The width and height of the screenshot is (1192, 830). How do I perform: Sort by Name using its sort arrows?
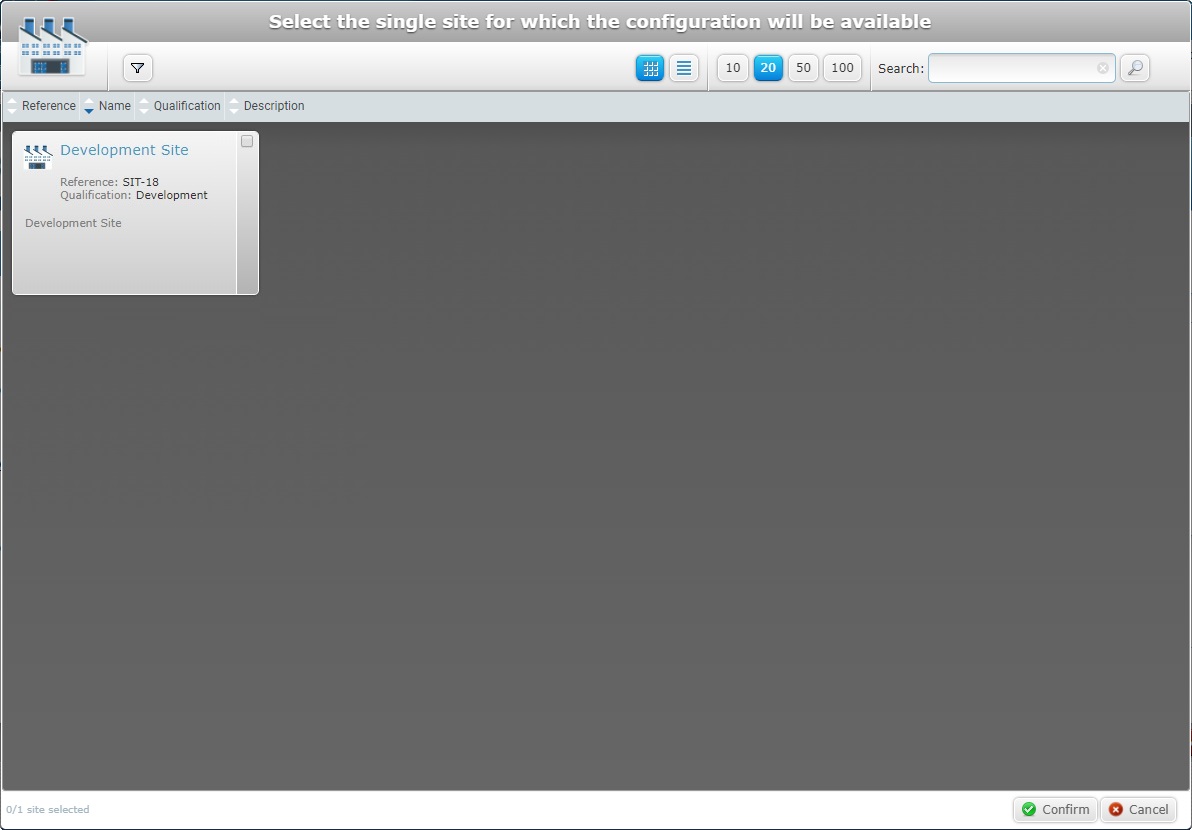pyautogui.click(x=89, y=105)
